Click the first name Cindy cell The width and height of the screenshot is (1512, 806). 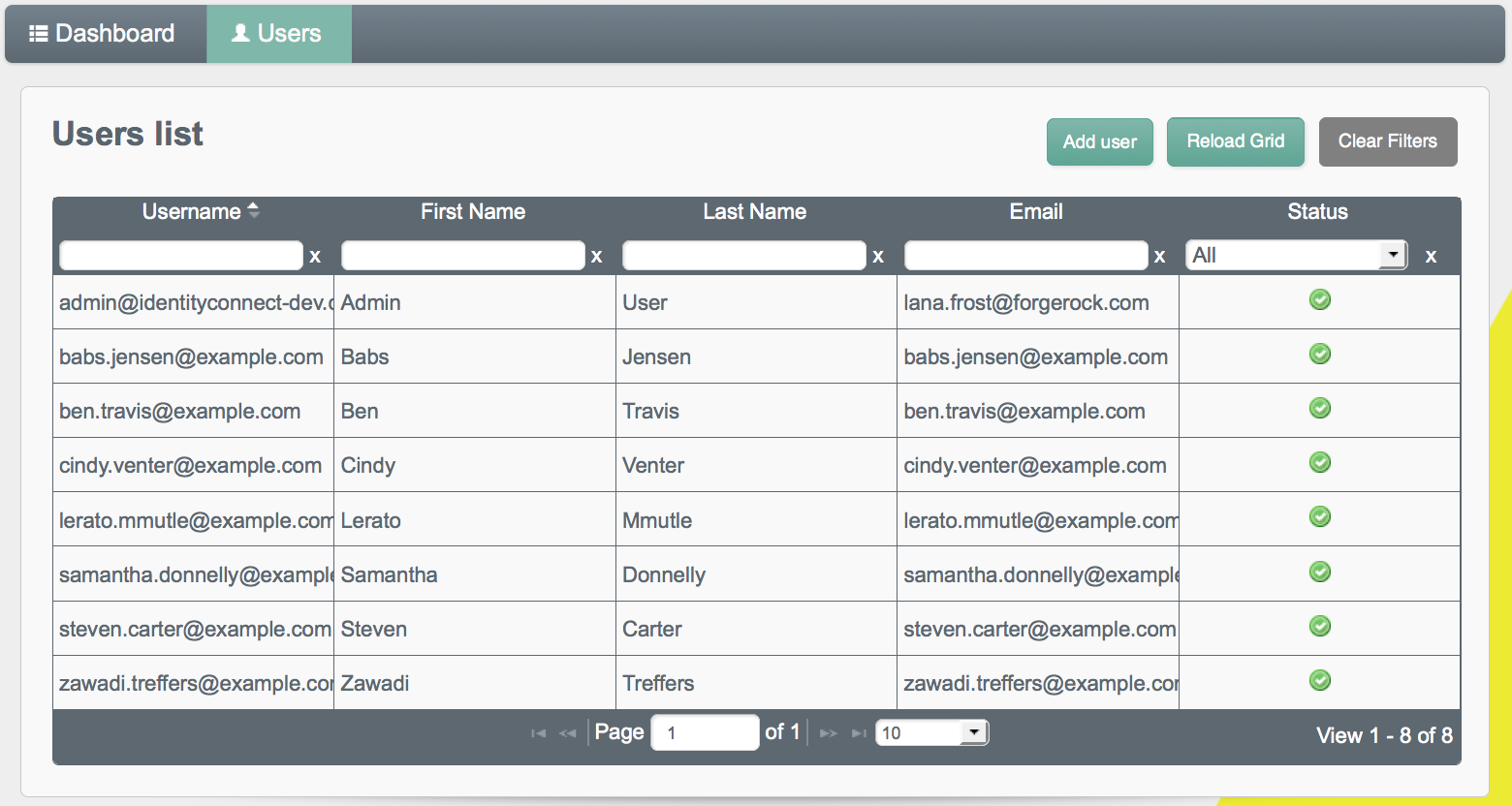tap(475, 465)
